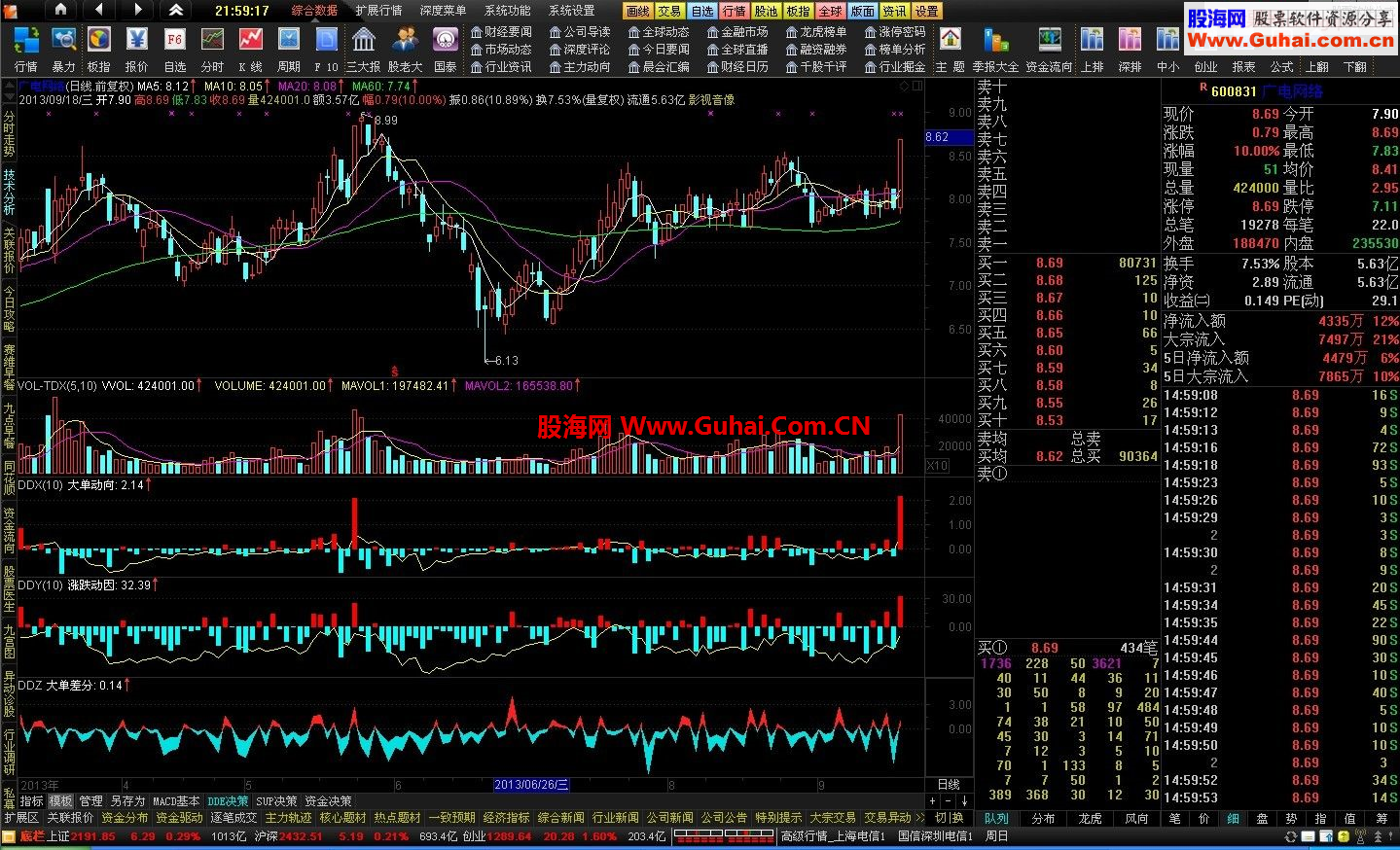The height and width of the screenshot is (850, 1400).
Task: Open the 周期 period selector icon
Action: [289, 50]
